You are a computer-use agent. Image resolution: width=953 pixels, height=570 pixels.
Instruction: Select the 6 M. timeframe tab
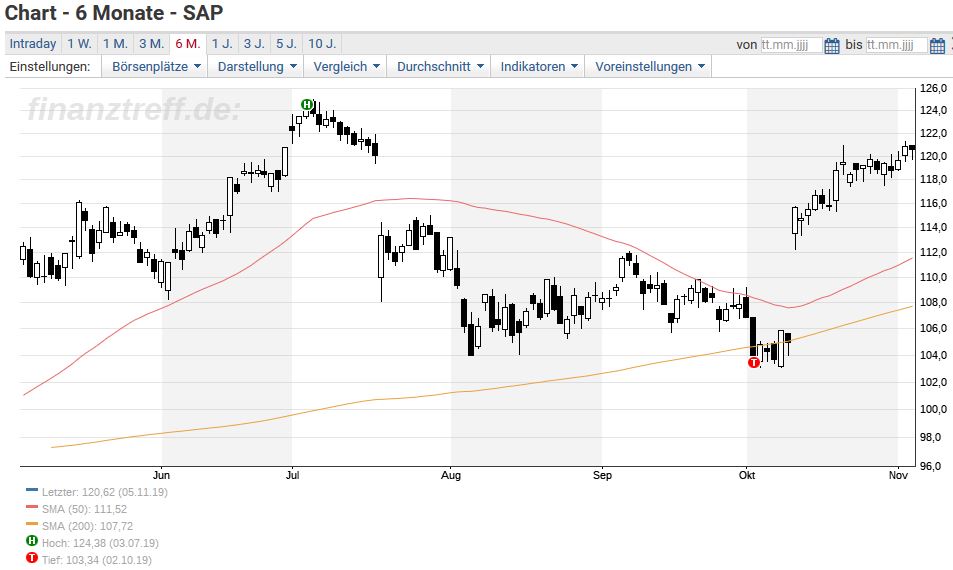pyautogui.click(x=188, y=44)
